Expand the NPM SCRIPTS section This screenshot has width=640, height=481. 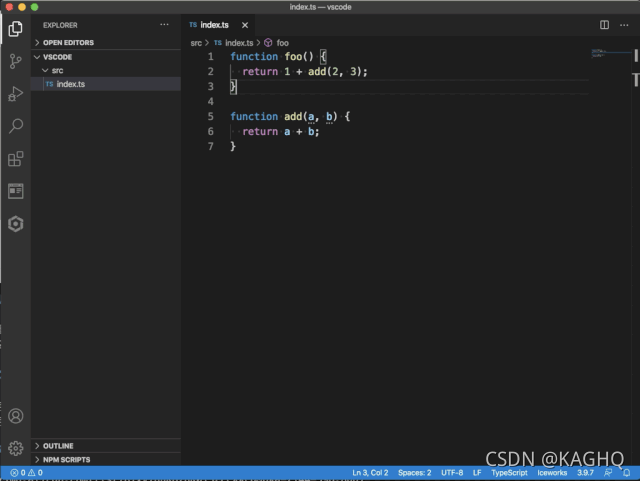coord(106,459)
